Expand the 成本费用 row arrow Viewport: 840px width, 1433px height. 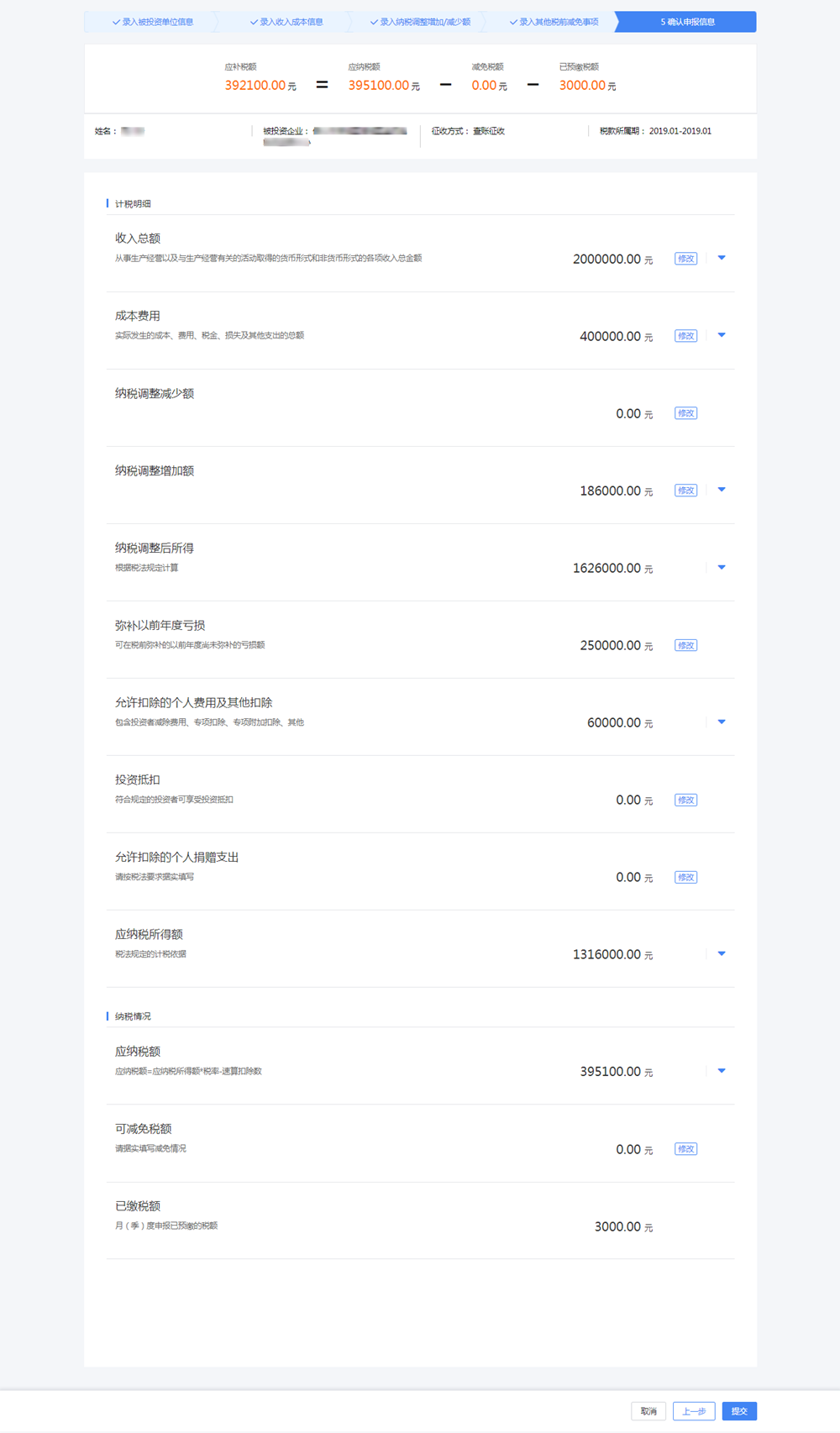tap(722, 335)
